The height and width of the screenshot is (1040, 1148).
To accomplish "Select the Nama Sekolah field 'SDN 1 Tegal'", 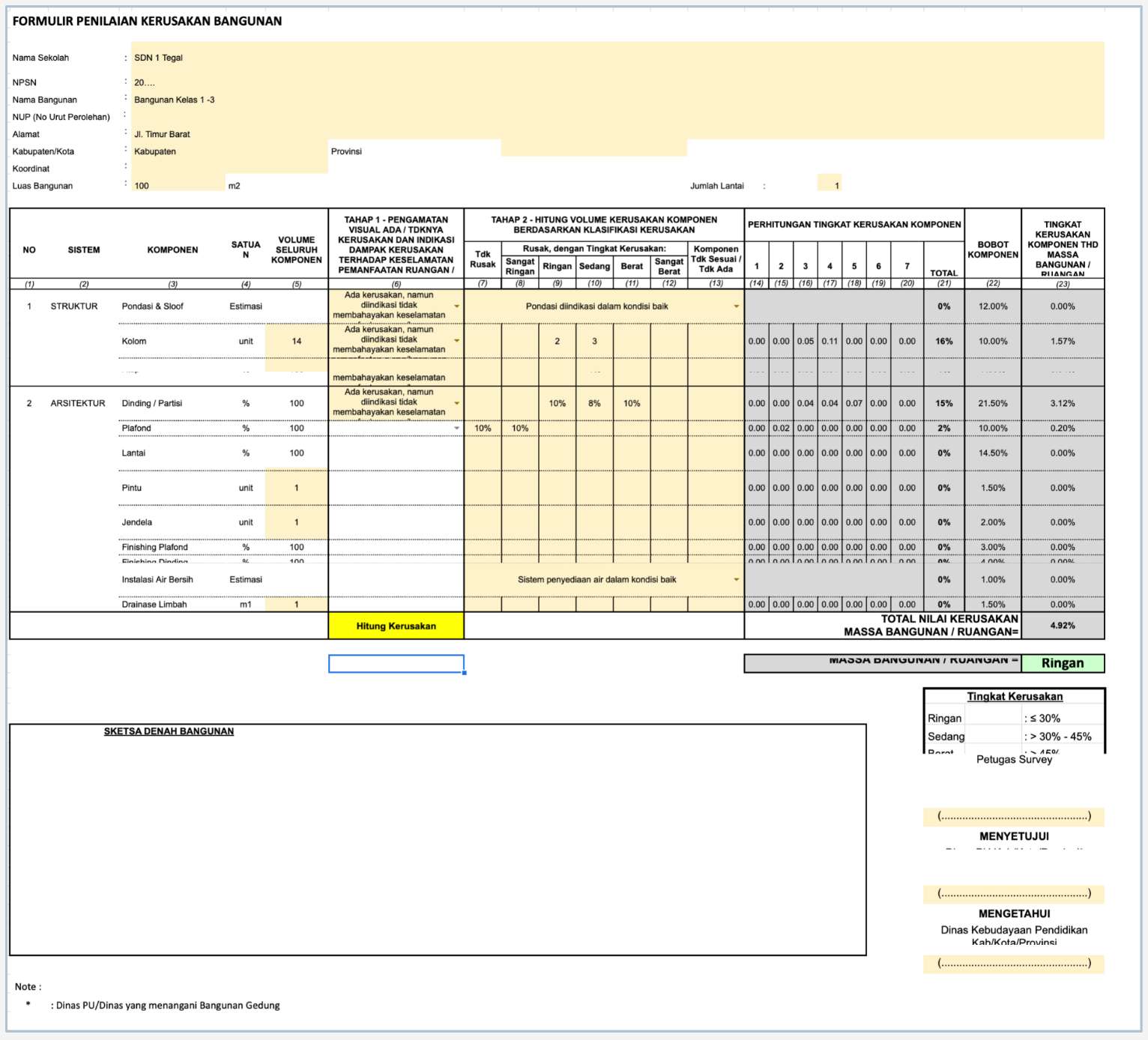I will pyautogui.click(x=617, y=58).
